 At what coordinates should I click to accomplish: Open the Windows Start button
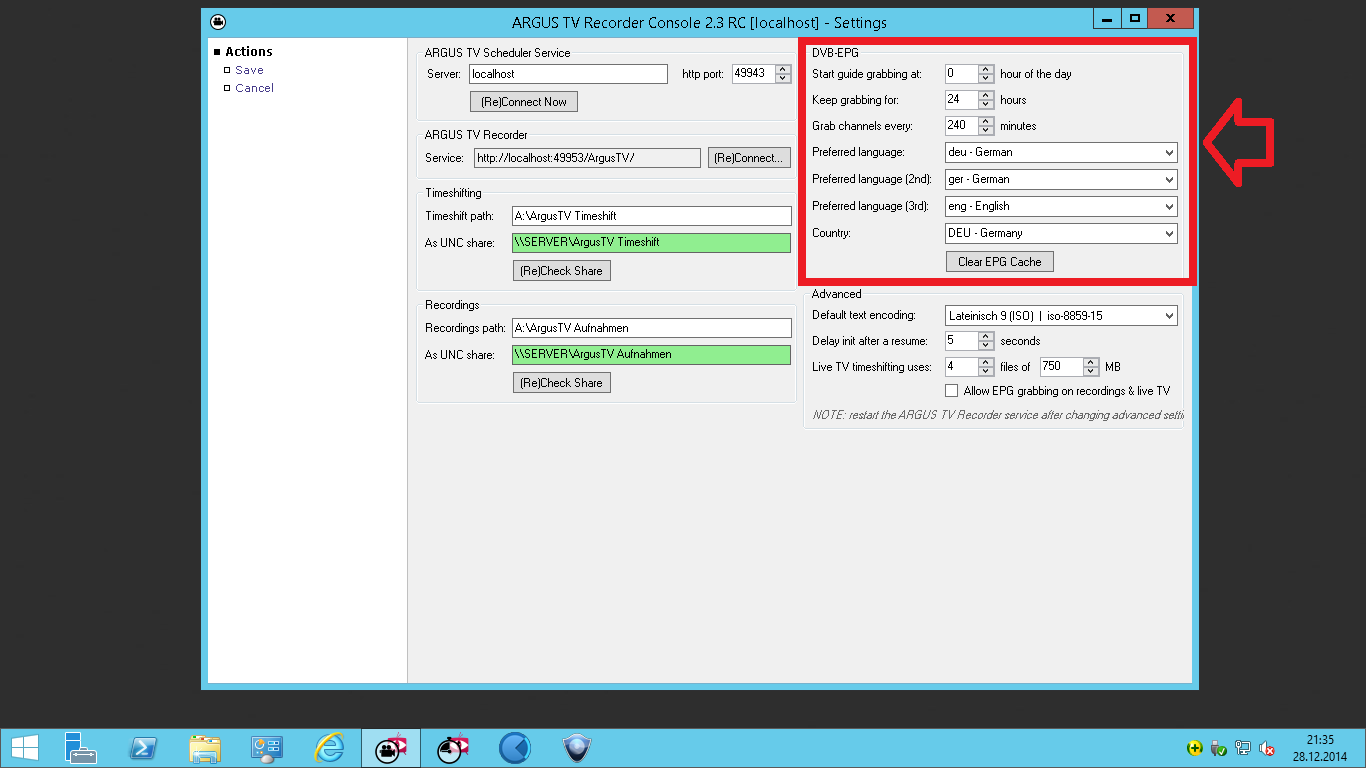(x=24, y=748)
